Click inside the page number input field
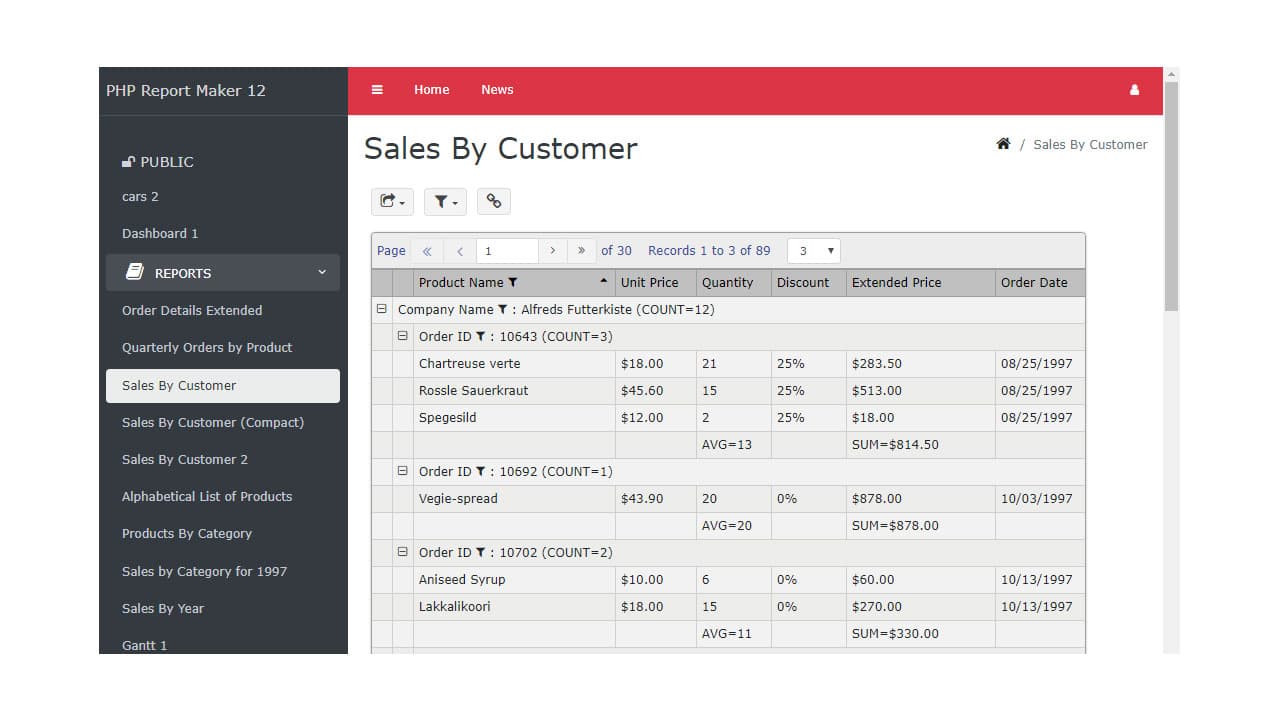1280x720 pixels. coord(506,250)
